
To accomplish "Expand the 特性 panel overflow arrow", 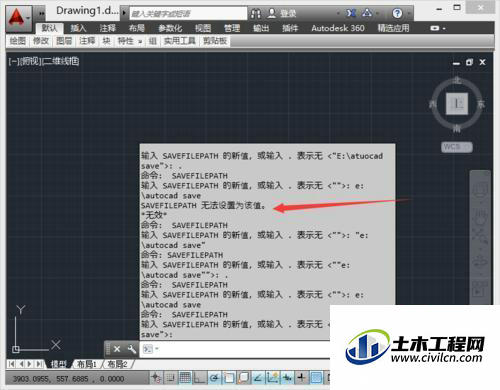I will tap(140, 41).
